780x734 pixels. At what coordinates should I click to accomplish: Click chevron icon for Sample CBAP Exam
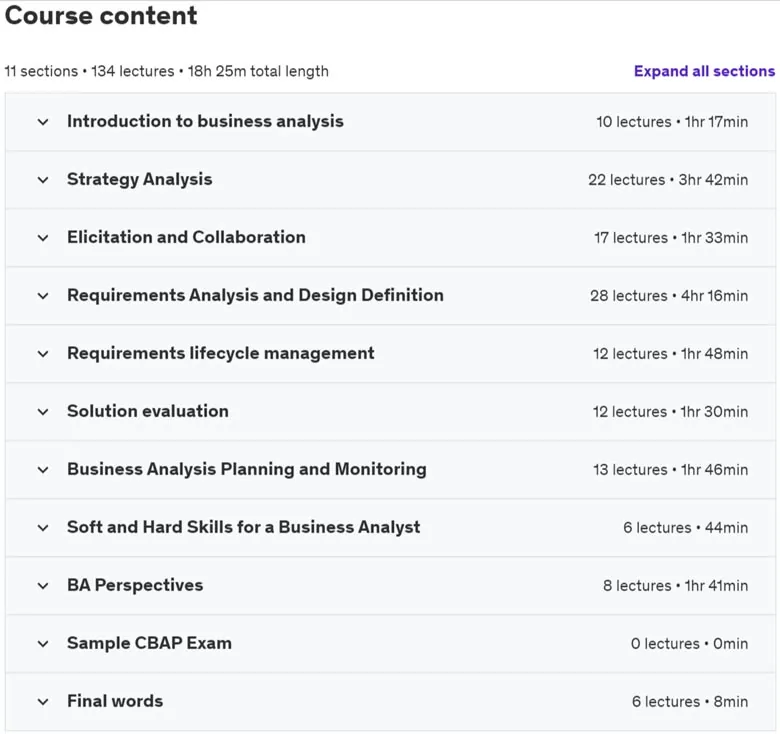click(x=43, y=644)
